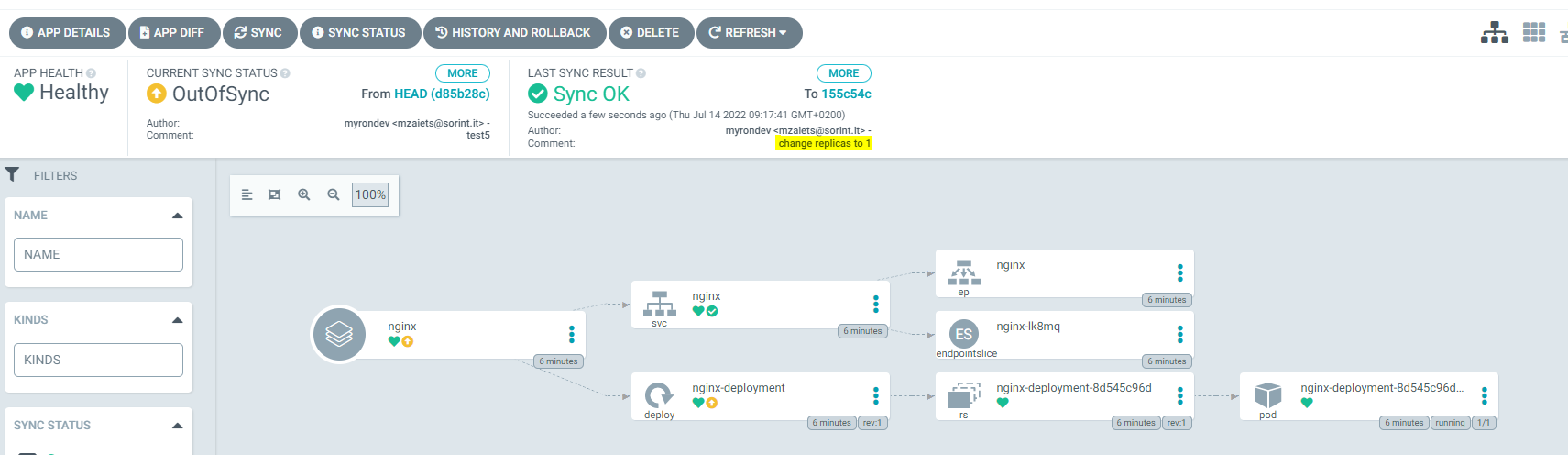Click the zoom in magnifier icon
The width and height of the screenshot is (1568, 455).
pyautogui.click(x=304, y=194)
